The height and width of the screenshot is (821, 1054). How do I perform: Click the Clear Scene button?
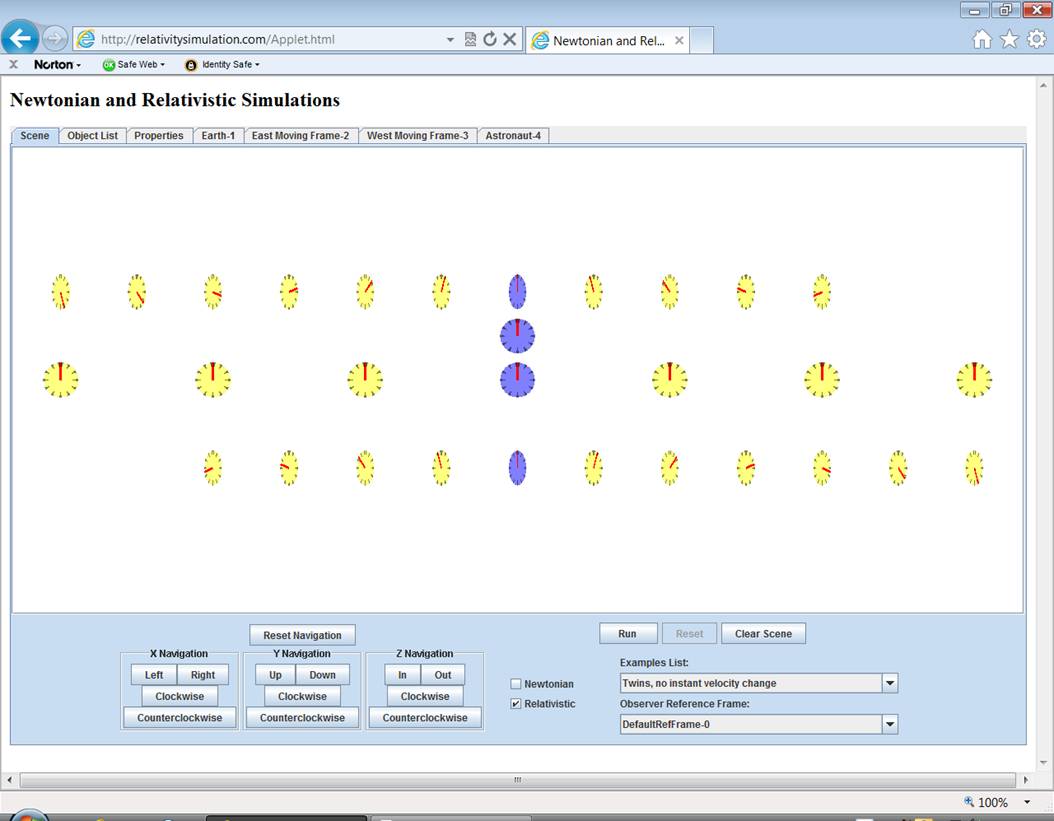pos(763,634)
